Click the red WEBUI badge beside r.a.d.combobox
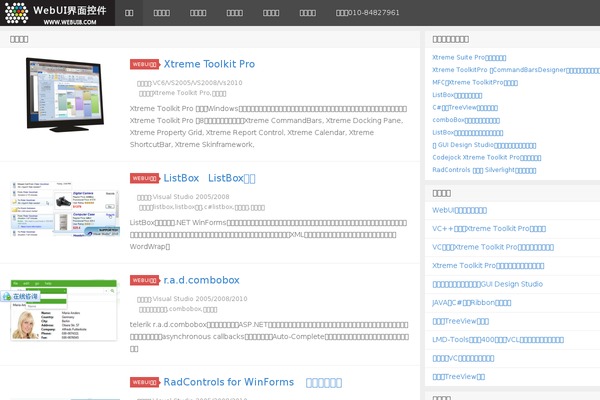Image resolution: width=600 pixels, height=400 pixels. 145,280
